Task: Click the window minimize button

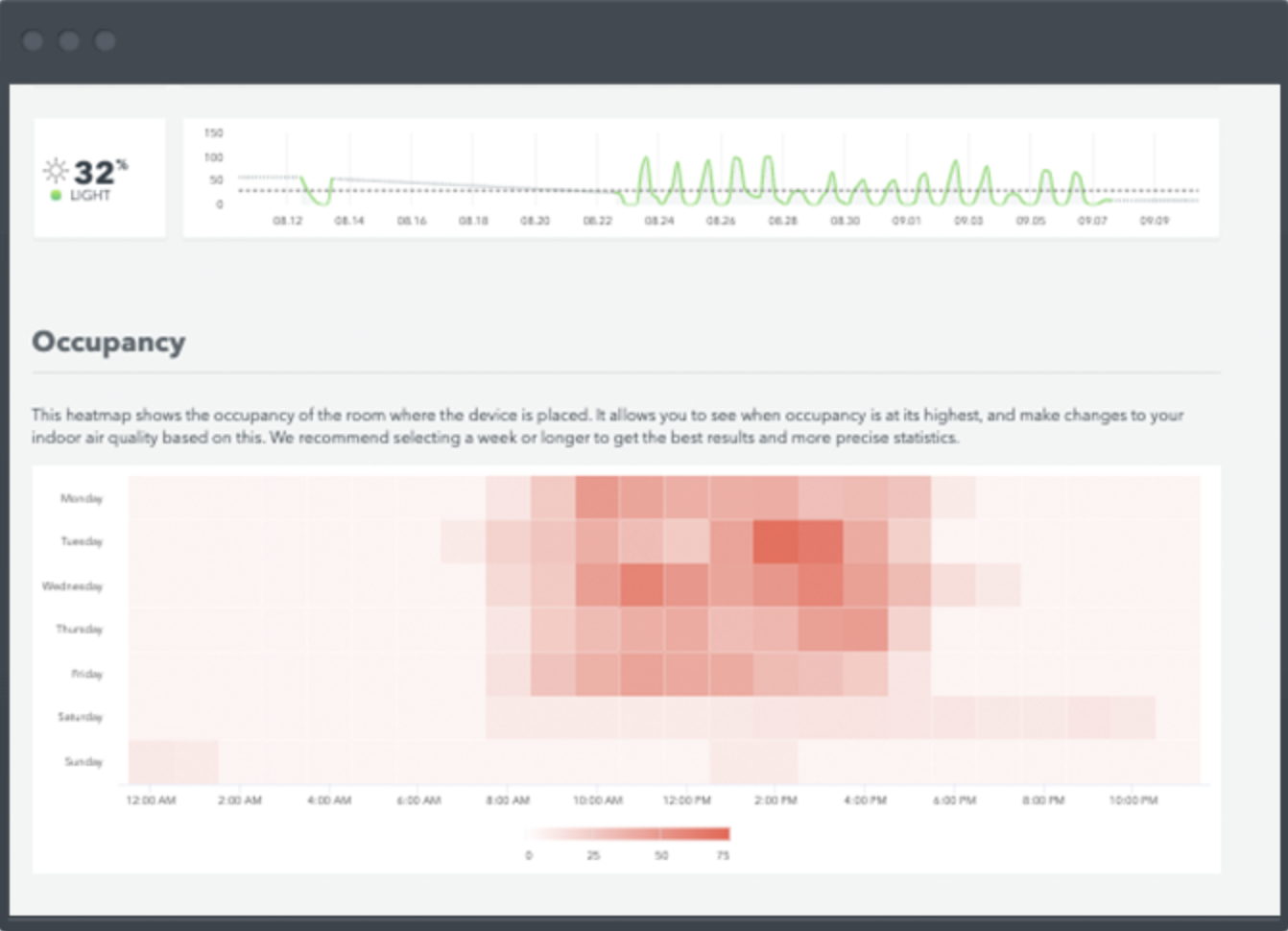Action: coord(69,40)
